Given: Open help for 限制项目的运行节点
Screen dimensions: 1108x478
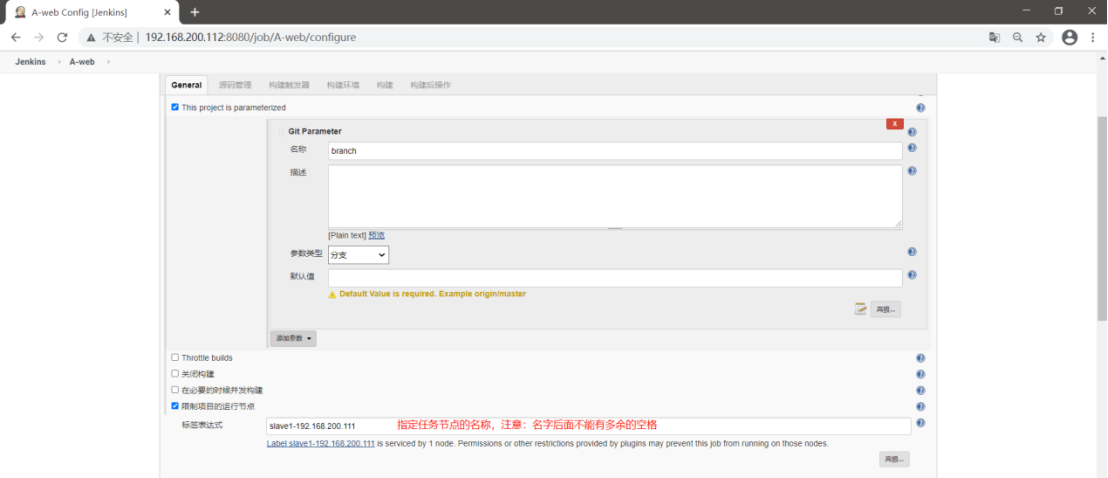Looking at the screenshot, I should 921,407.
